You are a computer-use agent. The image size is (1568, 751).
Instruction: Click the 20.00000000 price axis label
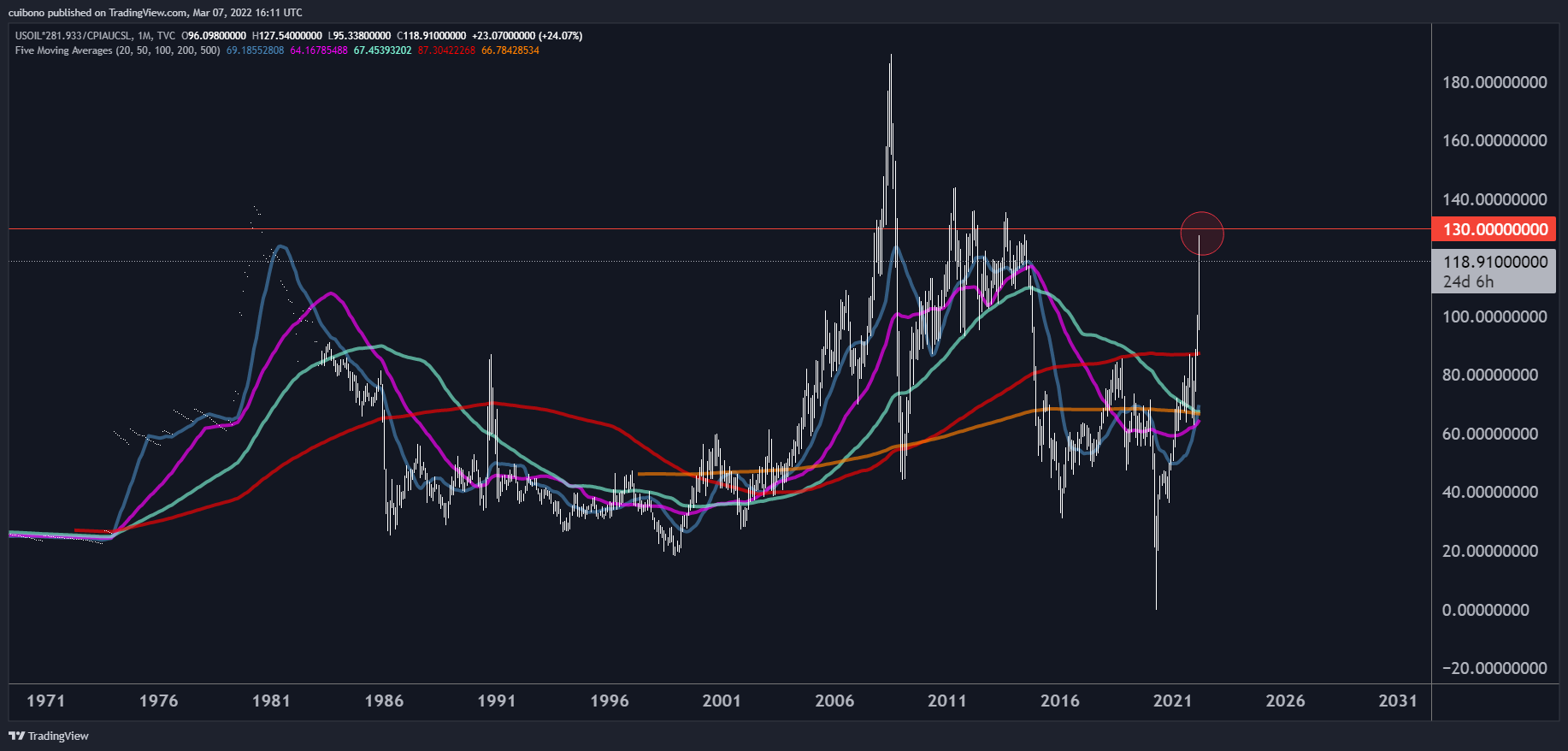1490,551
